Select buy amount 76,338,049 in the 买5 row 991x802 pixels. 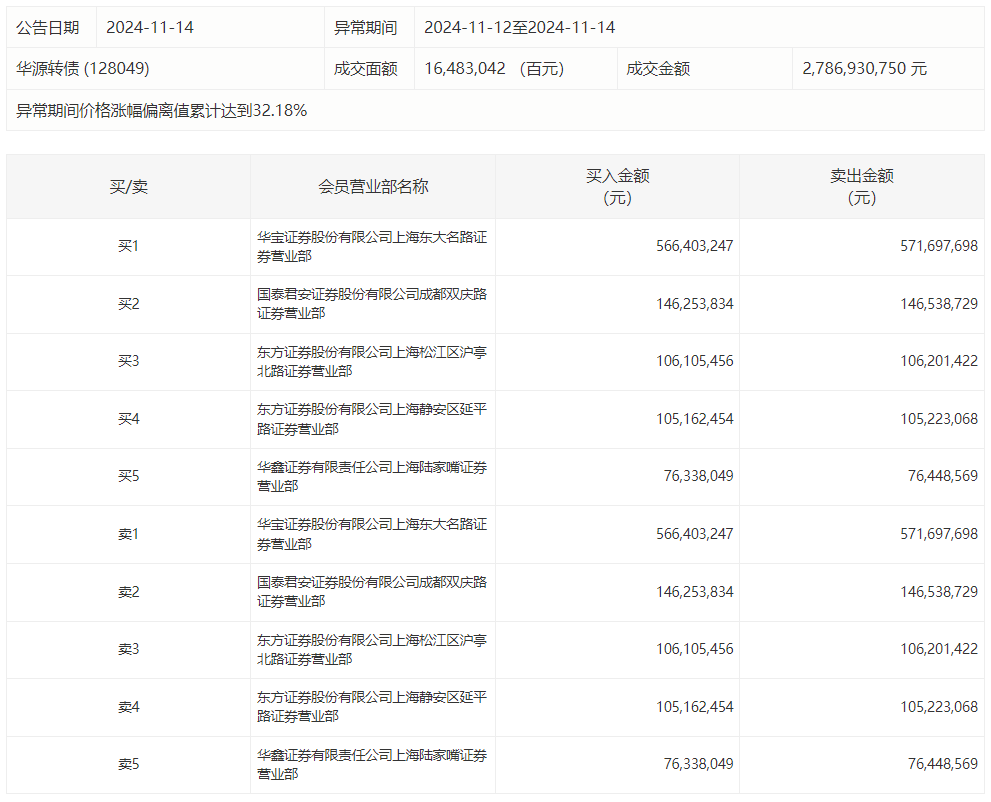(698, 477)
